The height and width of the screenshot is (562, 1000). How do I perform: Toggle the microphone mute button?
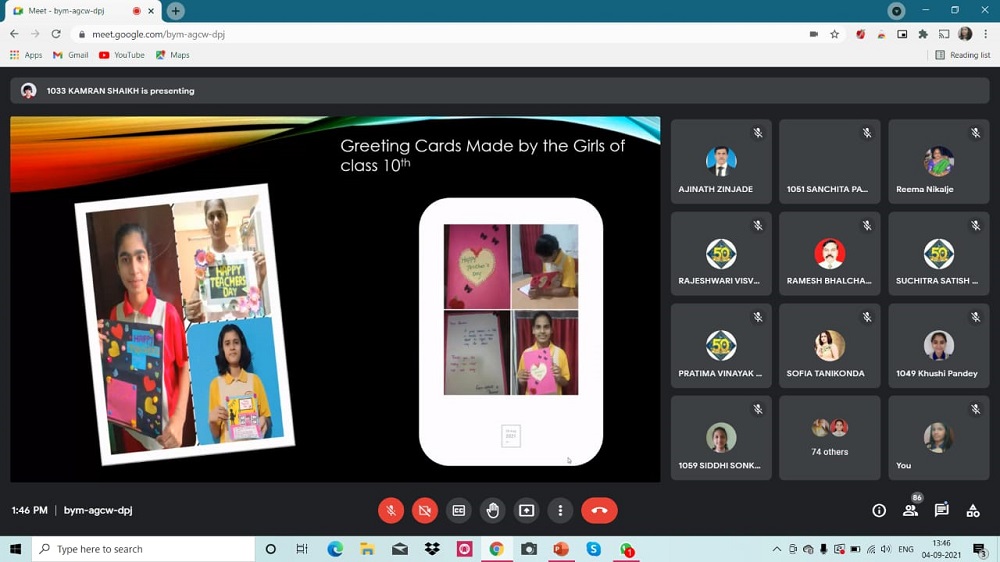391,510
